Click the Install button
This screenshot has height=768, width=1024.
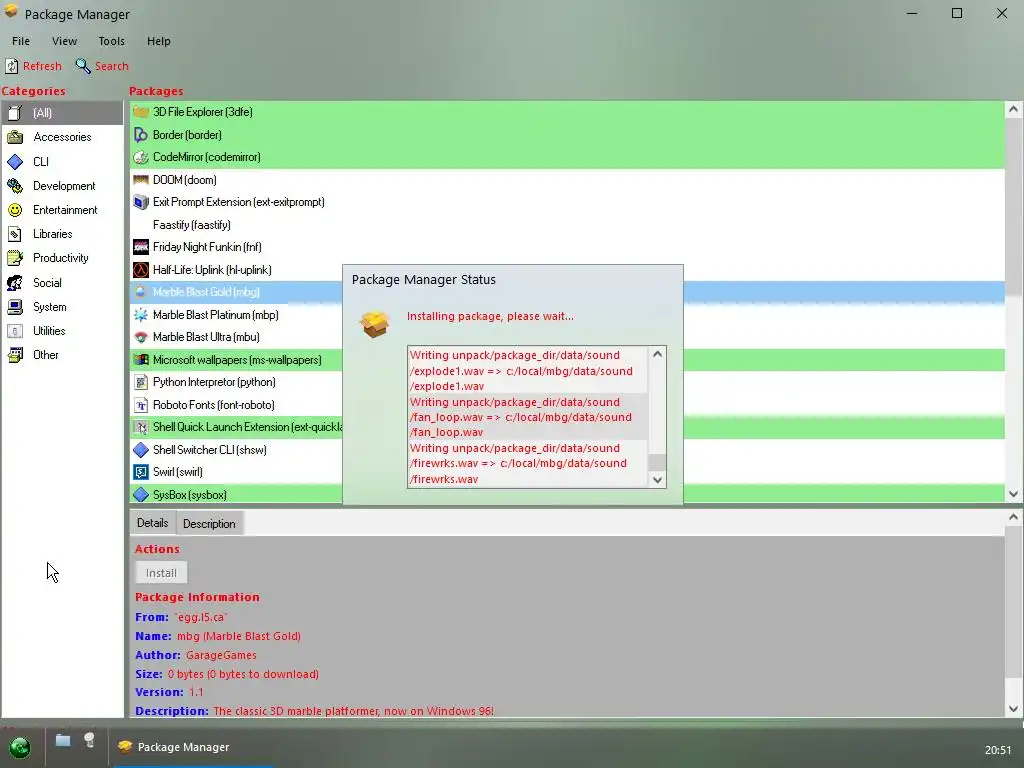click(x=161, y=573)
